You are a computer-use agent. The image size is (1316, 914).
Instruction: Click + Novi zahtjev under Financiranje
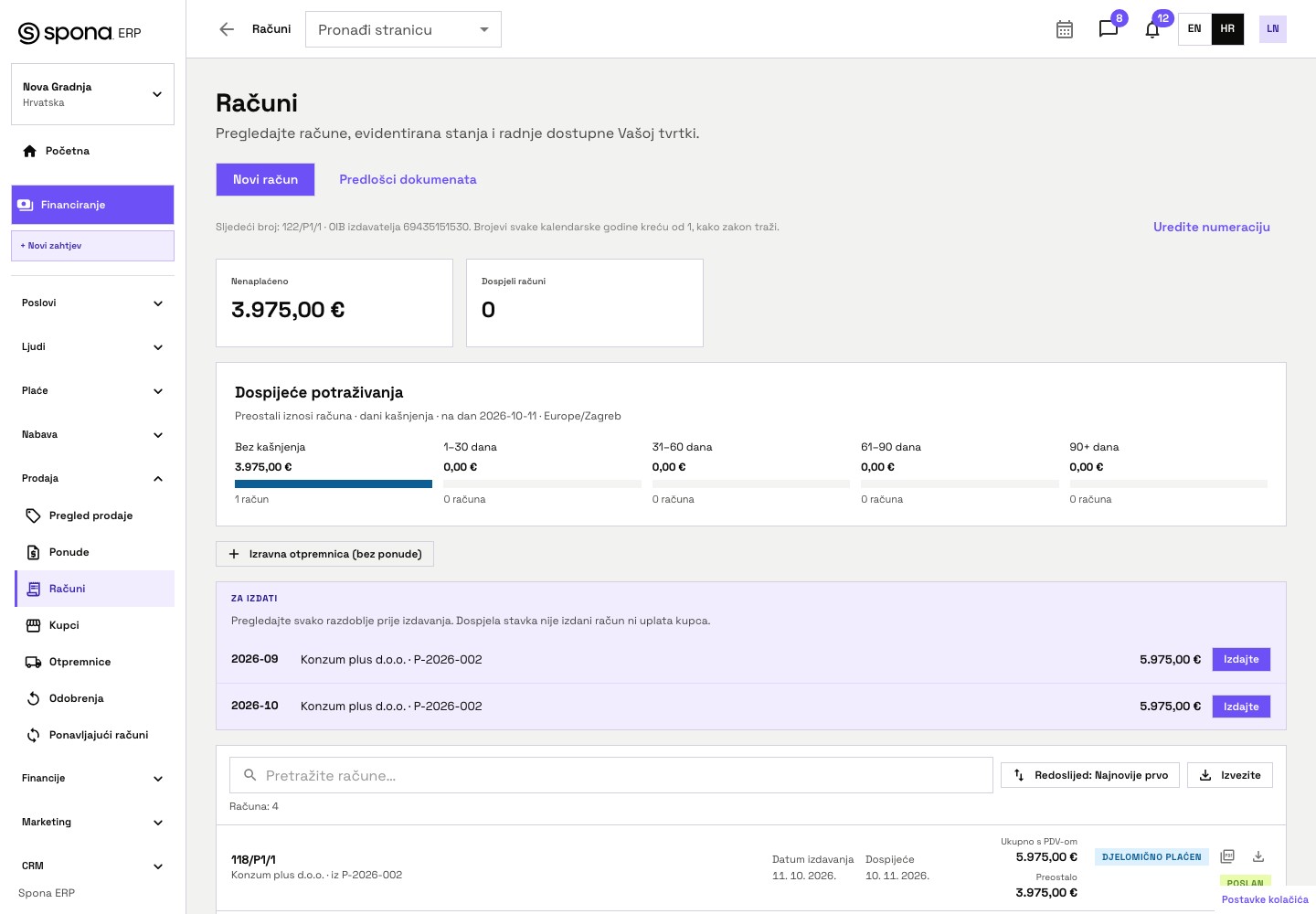tap(92, 246)
